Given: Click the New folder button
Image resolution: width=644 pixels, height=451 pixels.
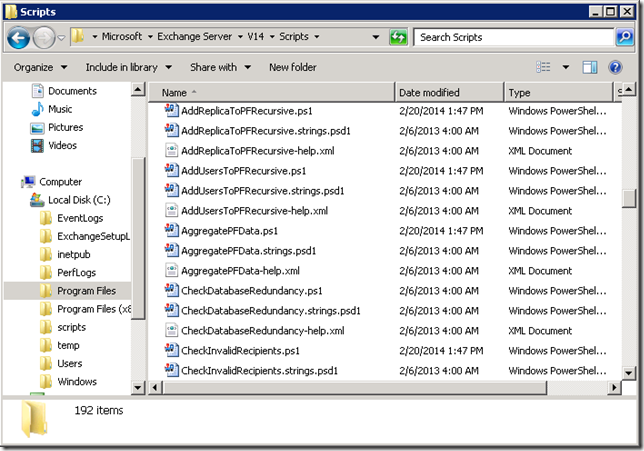Looking at the screenshot, I should [293, 67].
